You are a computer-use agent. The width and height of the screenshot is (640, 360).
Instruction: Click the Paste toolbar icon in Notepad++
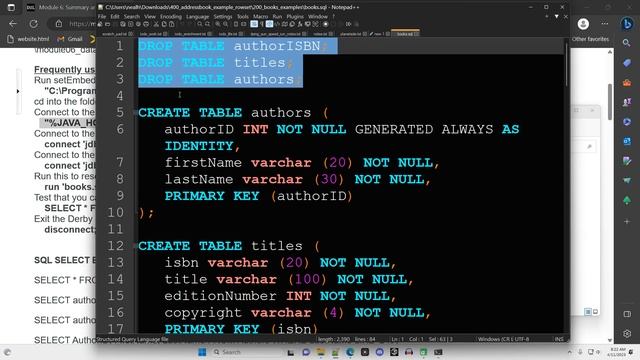pyautogui.click(x=171, y=24)
